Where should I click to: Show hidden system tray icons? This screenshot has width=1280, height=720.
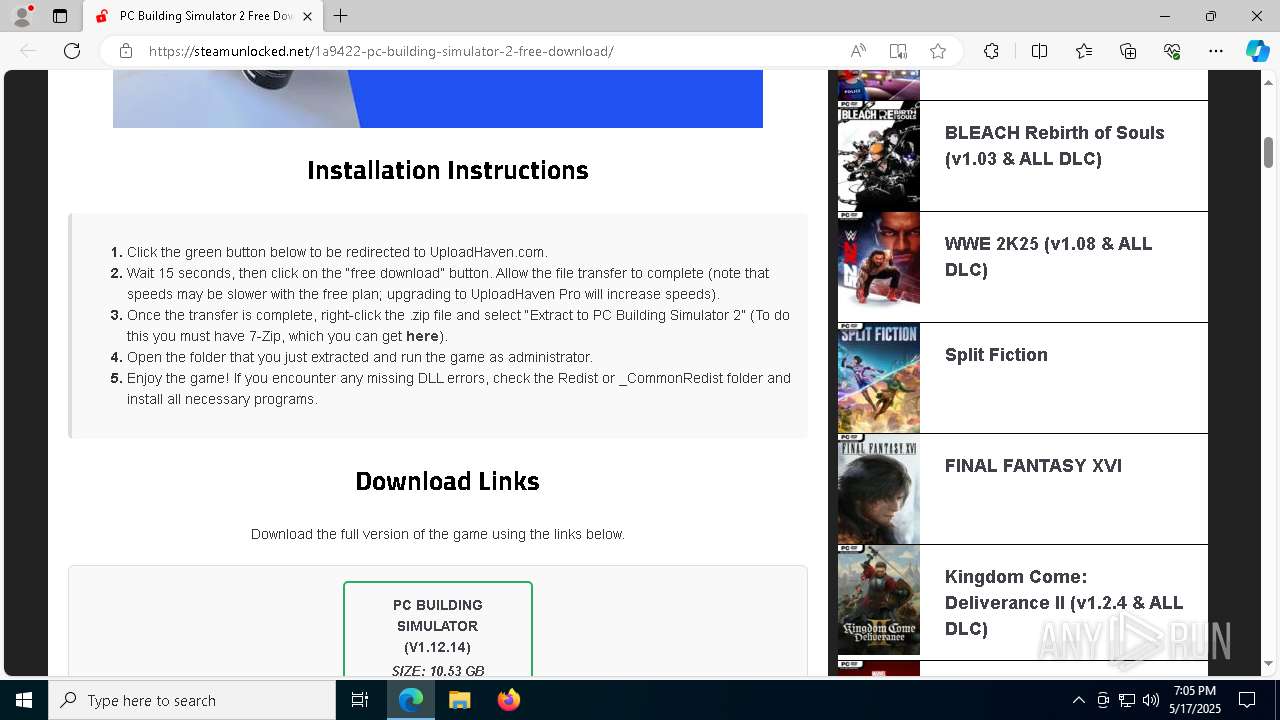[1078, 700]
